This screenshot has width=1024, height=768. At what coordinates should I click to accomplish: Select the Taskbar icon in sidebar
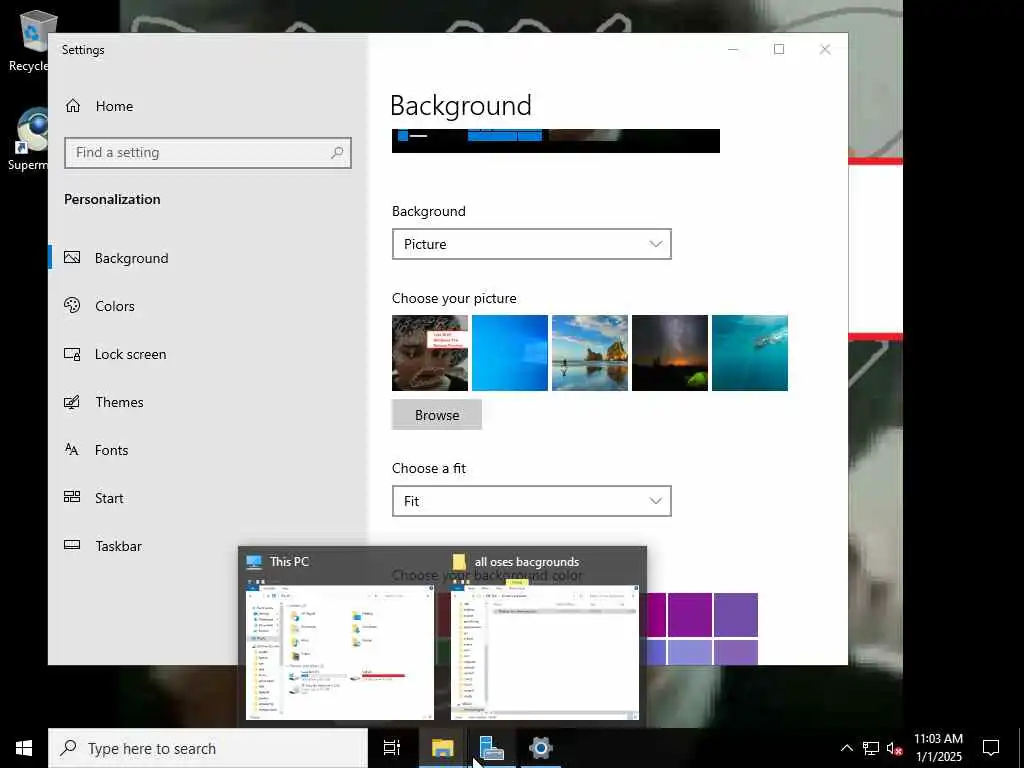[x=72, y=545]
